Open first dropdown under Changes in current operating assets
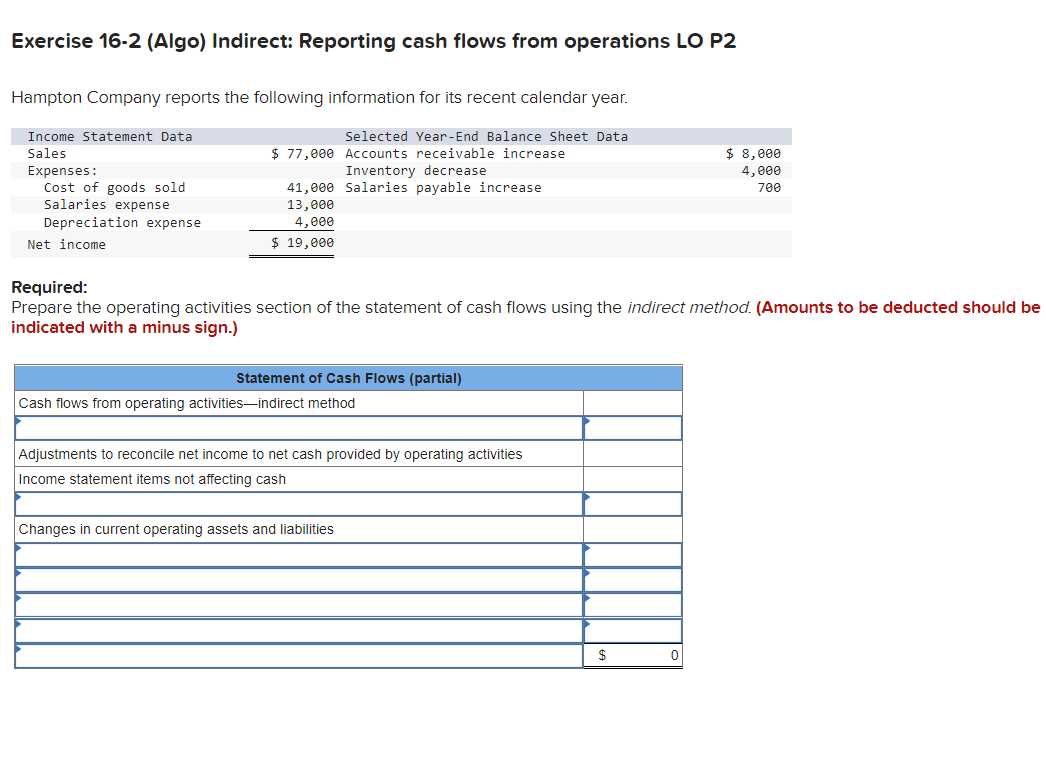This screenshot has width=1046, height=765. coord(296,555)
